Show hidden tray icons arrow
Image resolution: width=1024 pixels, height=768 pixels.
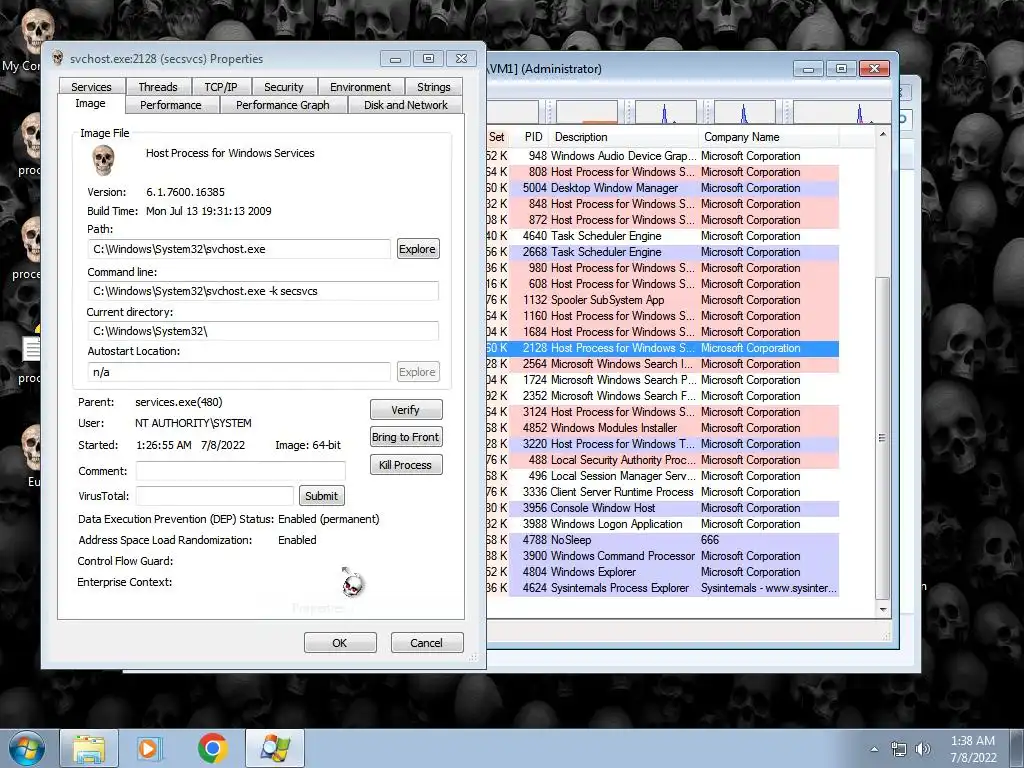point(874,749)
